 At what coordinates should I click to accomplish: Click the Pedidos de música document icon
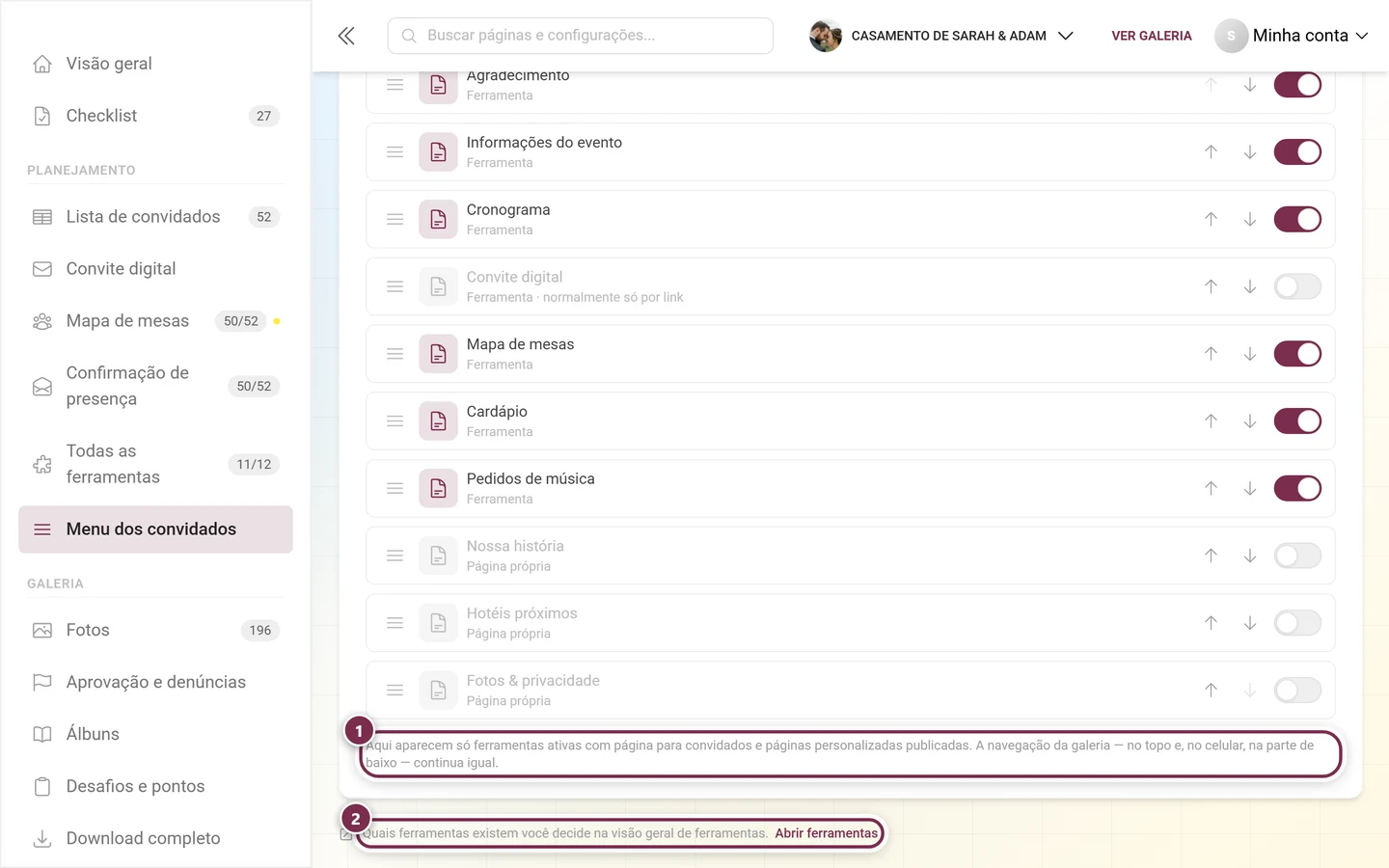coord(438,489)
